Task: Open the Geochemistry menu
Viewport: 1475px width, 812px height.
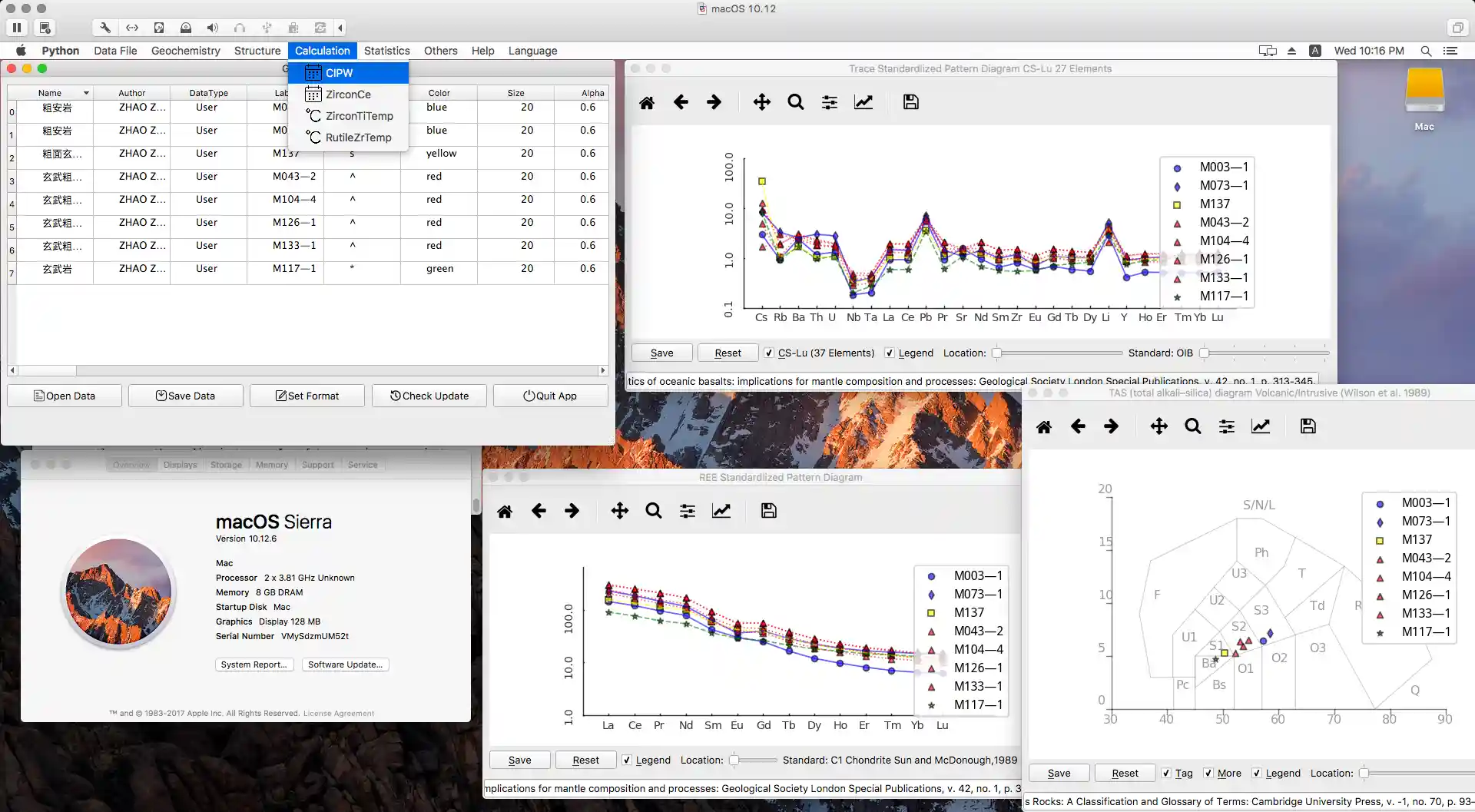Action: (x=185, y=51)
